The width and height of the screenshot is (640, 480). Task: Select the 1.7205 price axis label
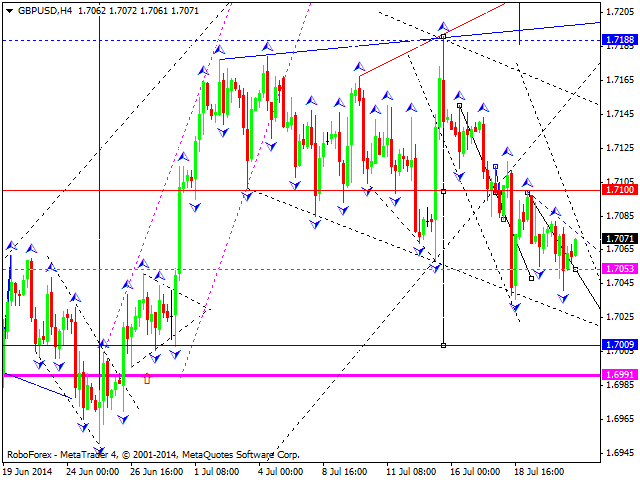(618, 11)
